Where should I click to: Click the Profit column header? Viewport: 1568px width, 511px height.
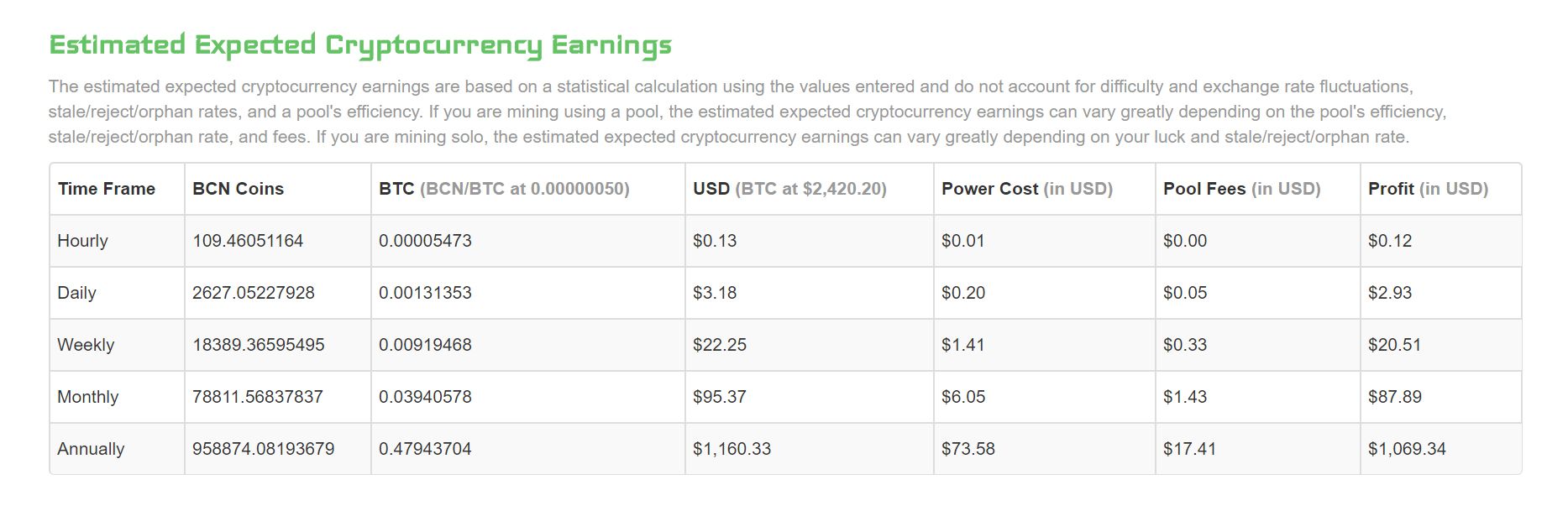coord(1428,189)
